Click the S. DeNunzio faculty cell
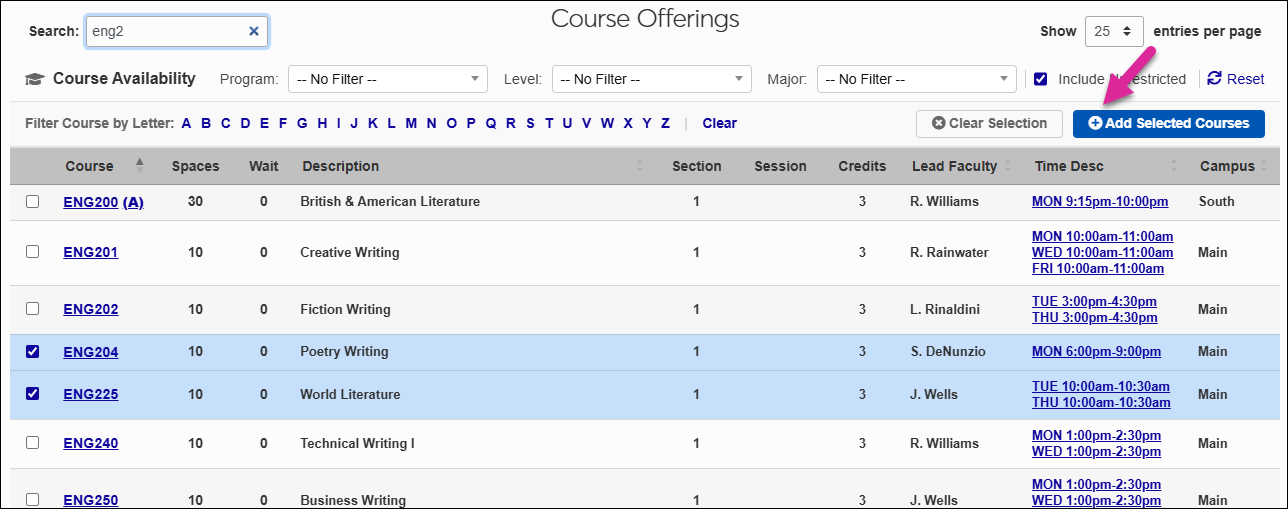 pyautogui.click(x=950, y=351)
